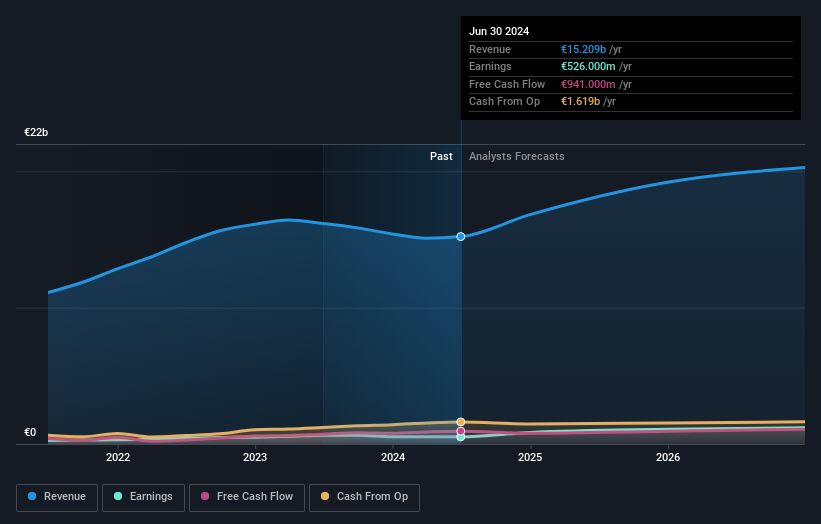Click the blue Revenue data point marker

[x=461, y=237]
